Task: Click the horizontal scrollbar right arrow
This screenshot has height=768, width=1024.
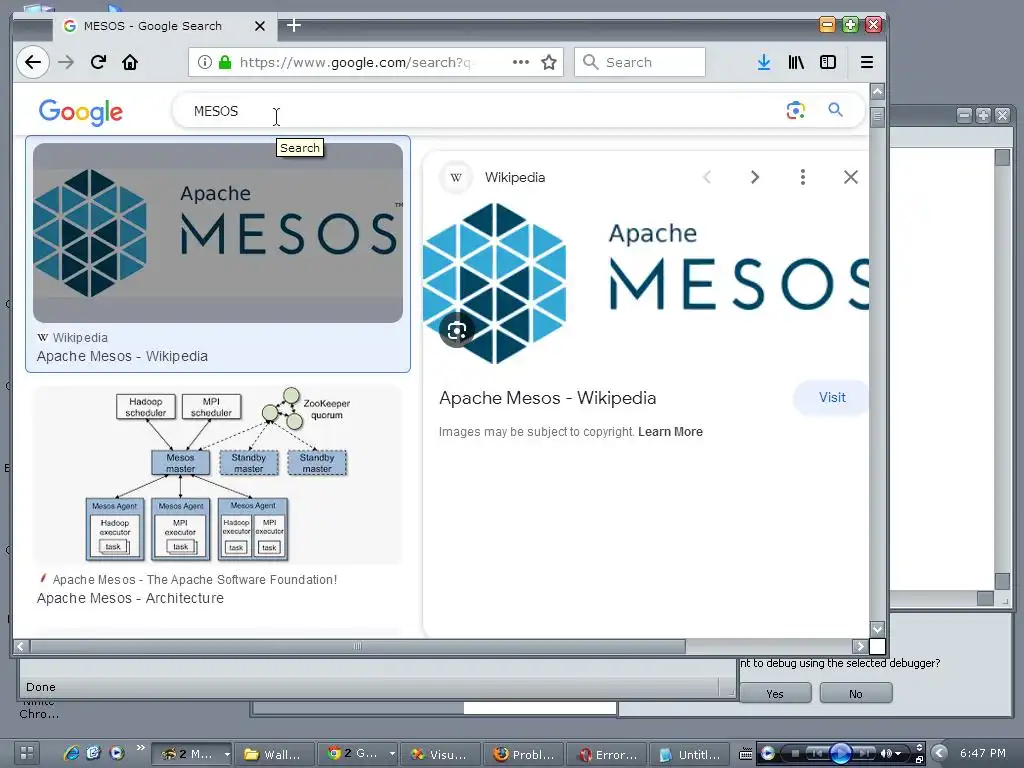Action: point(860,646)
